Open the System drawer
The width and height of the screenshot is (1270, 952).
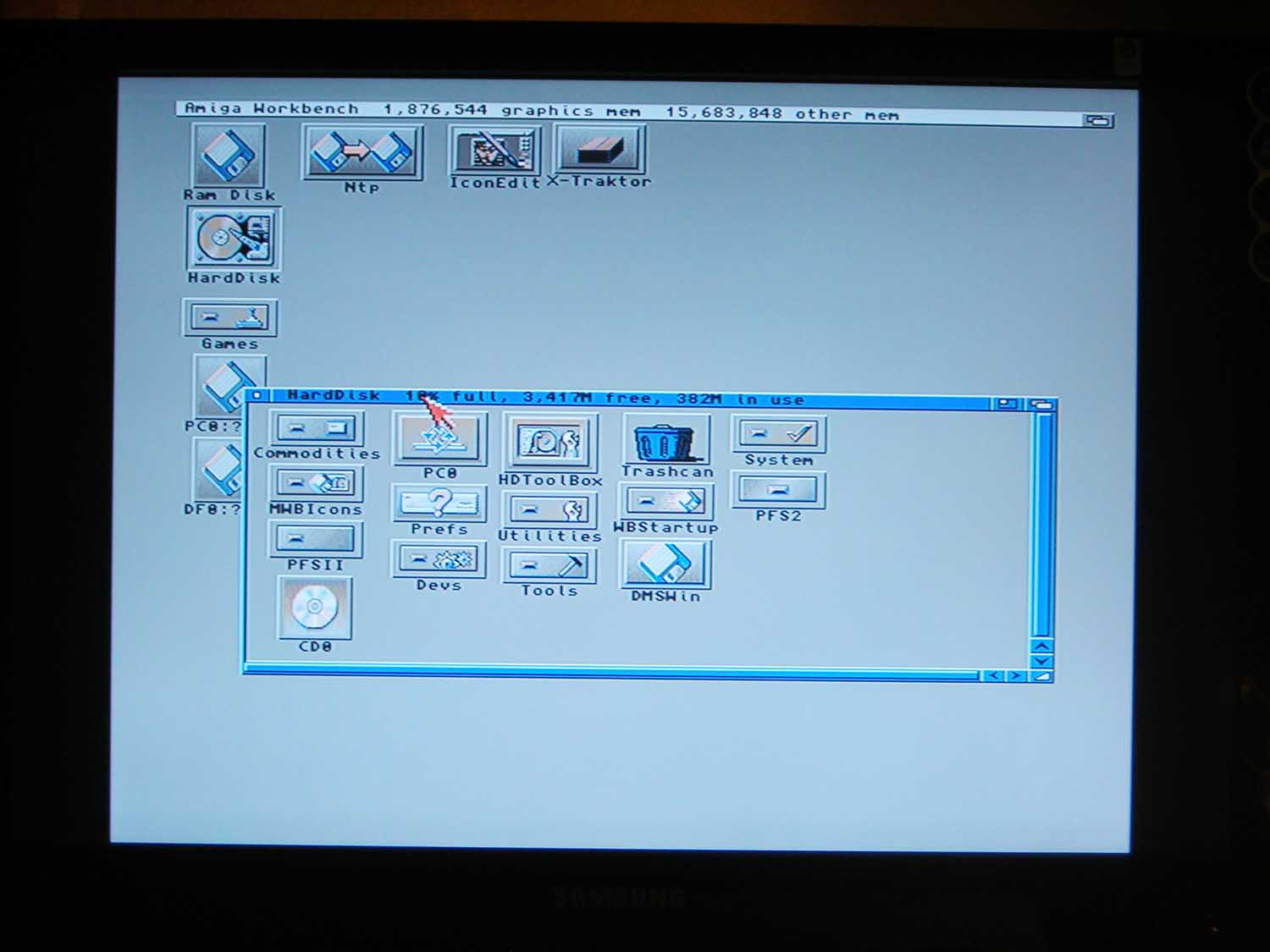pos(778,435)
